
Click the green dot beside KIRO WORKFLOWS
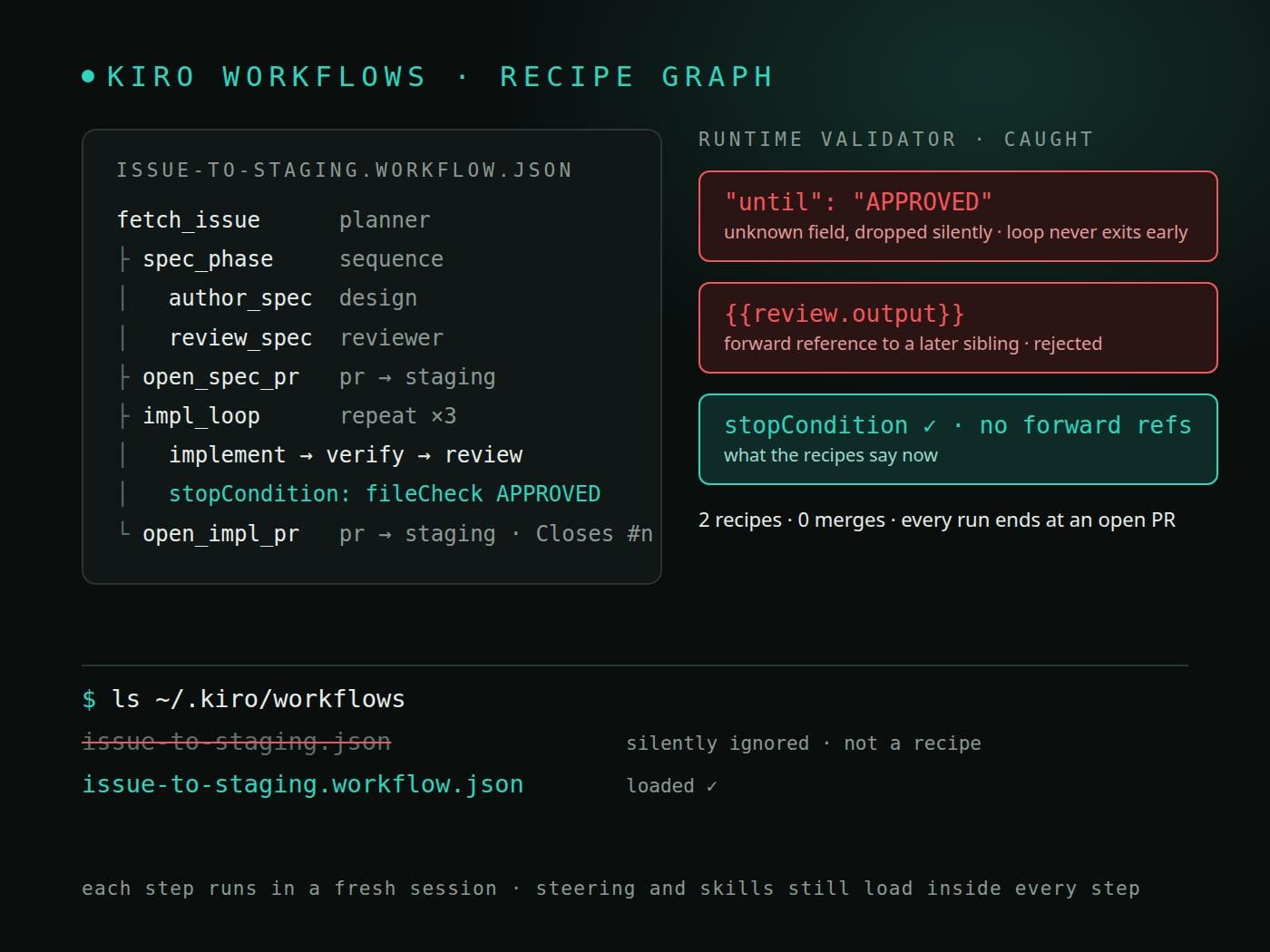[88, 77]
